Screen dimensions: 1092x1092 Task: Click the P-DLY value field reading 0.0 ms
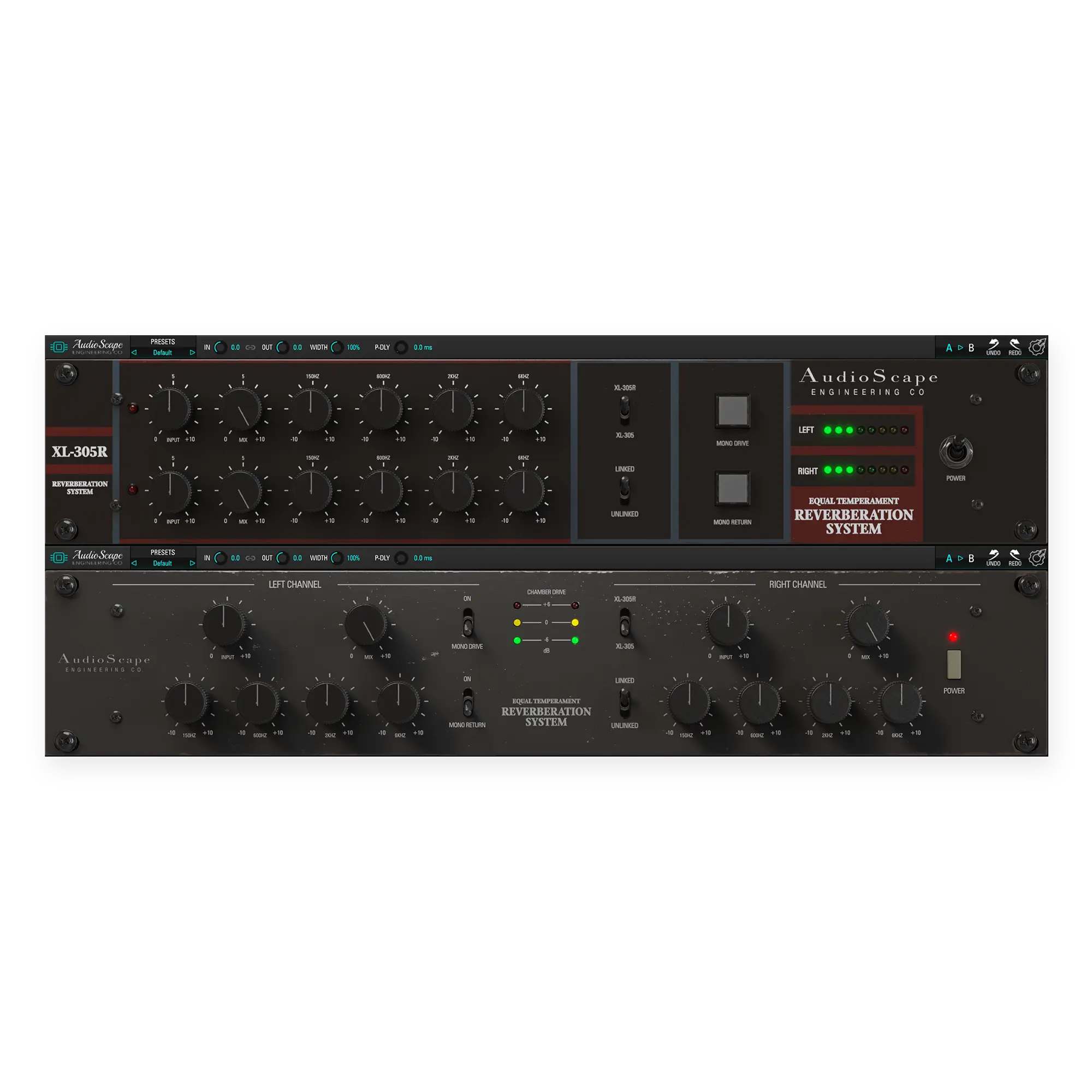coord(422,347)
